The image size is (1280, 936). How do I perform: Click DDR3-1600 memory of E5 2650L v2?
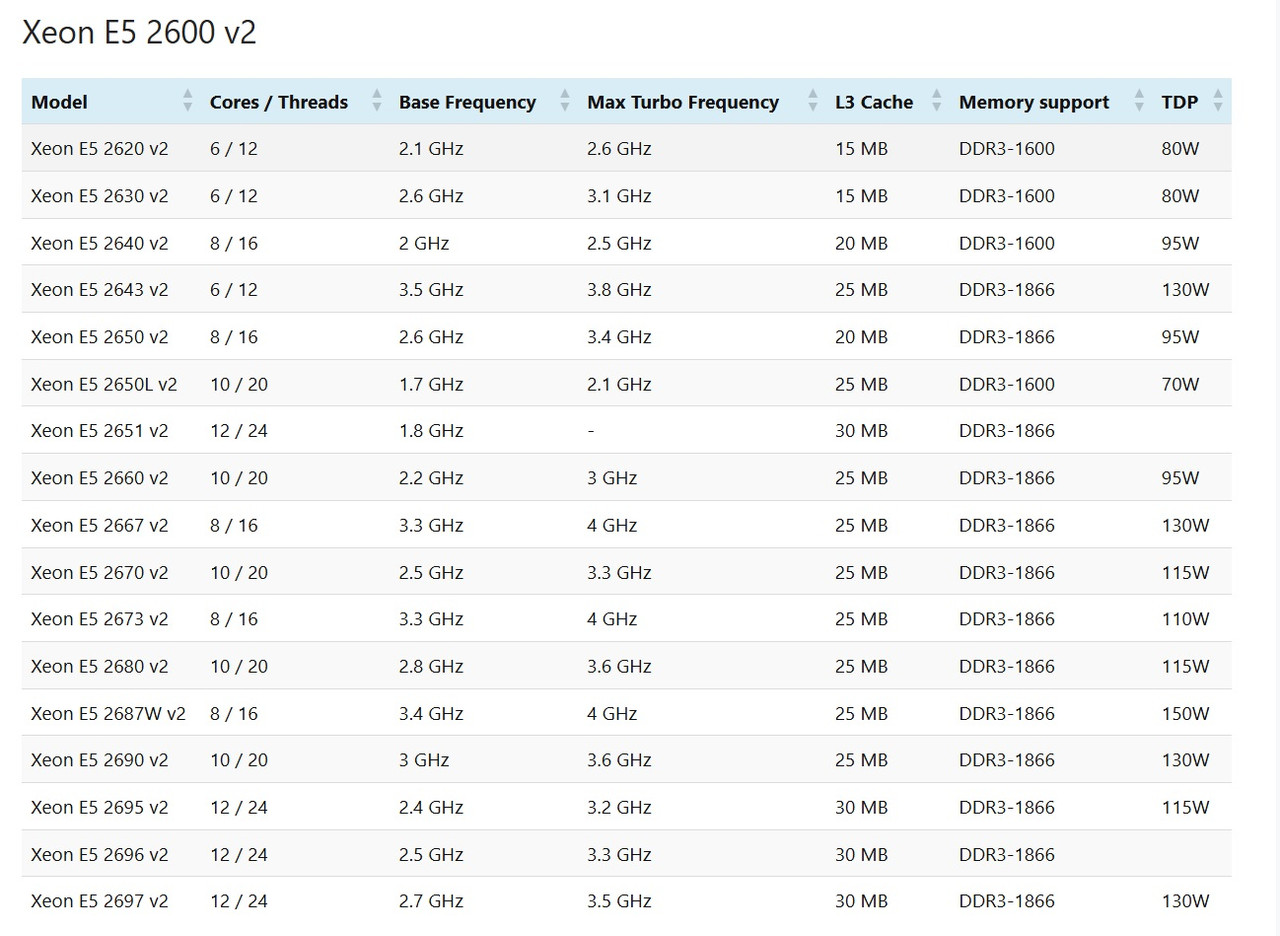tap(1007, 384)
